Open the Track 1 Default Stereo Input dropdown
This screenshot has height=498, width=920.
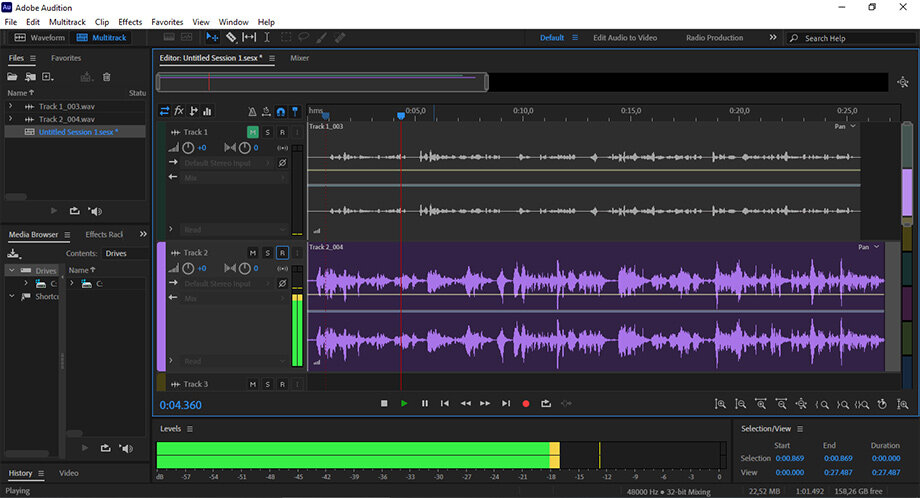pos(228,162)
